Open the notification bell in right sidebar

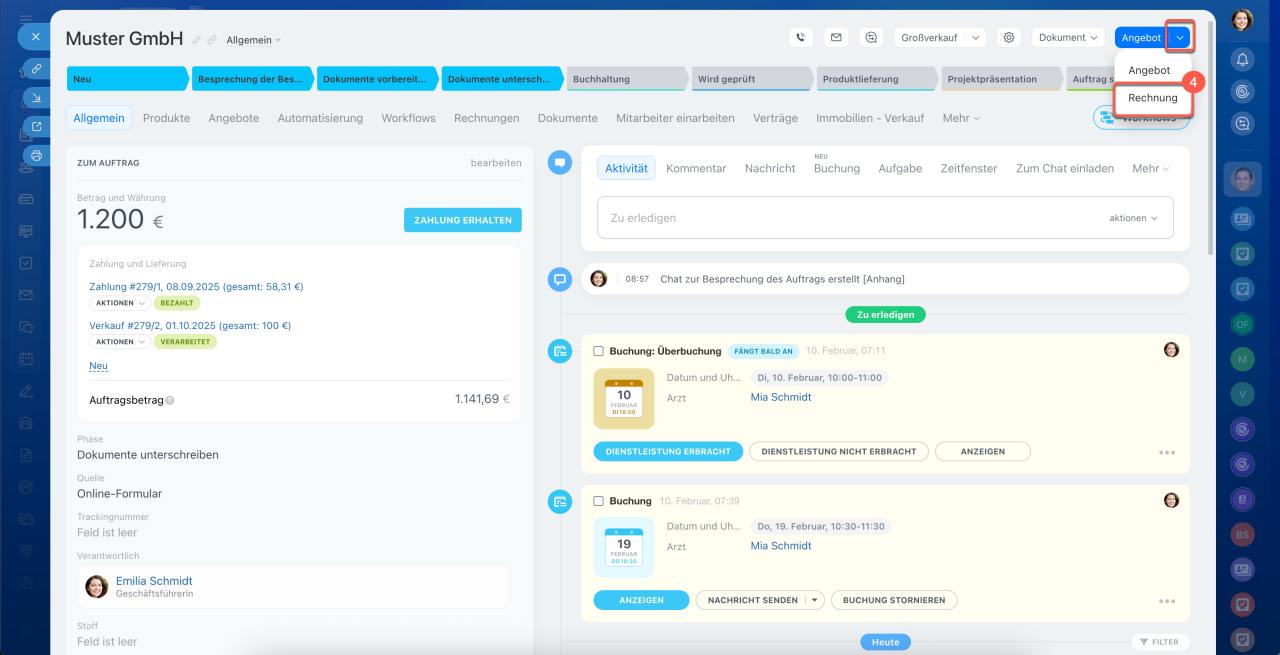click(1242, 59)
